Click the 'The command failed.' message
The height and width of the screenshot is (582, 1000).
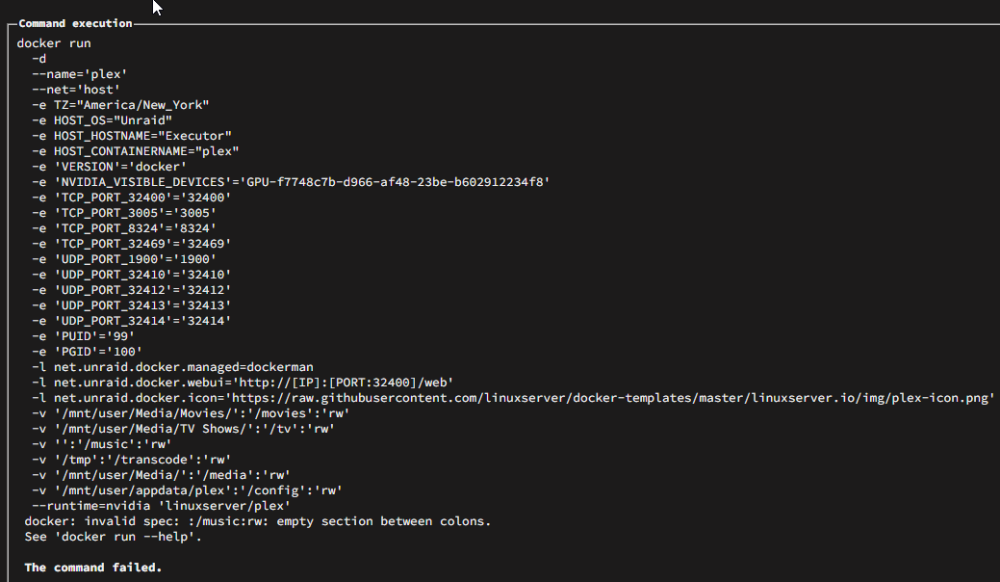click(x=93, y=567)
